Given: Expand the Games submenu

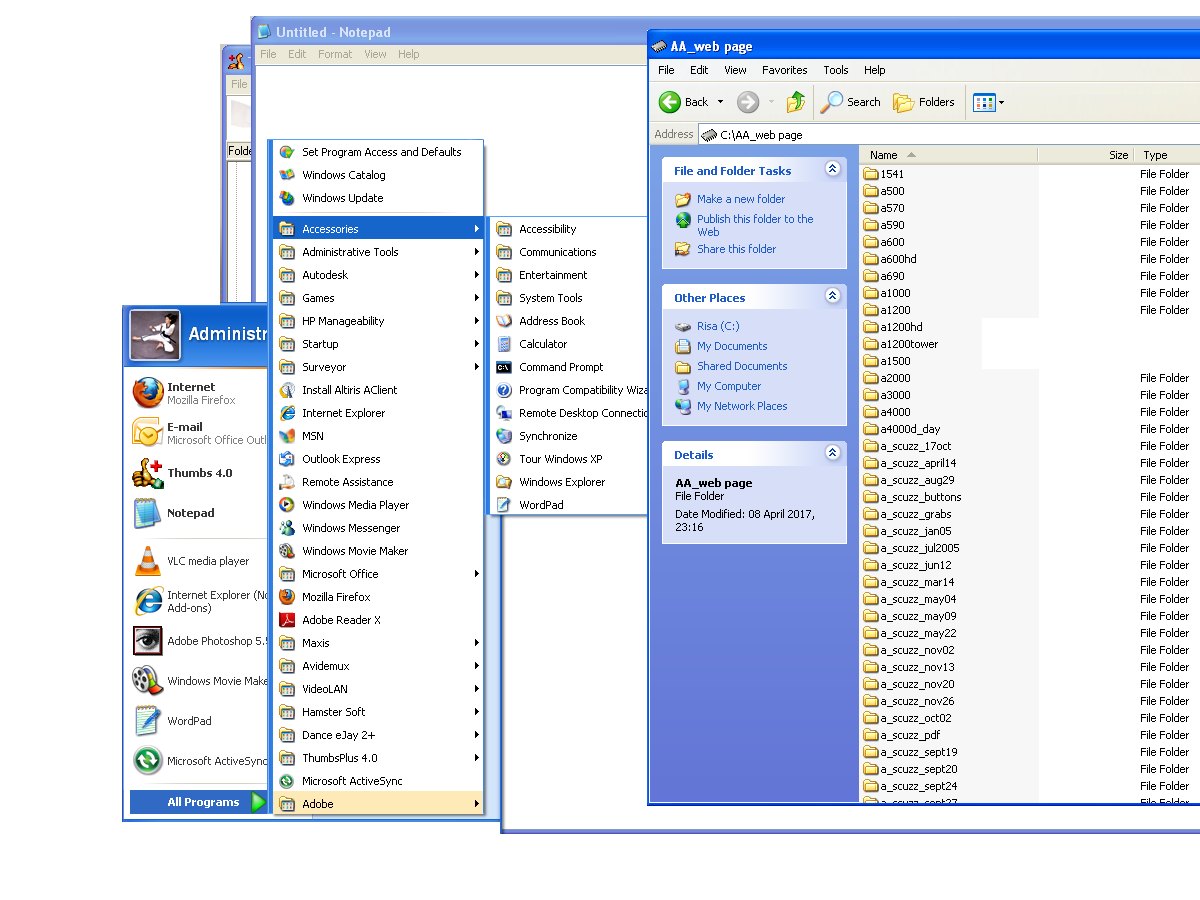Looking at the screenshot, I should click(x=378, y=298).
